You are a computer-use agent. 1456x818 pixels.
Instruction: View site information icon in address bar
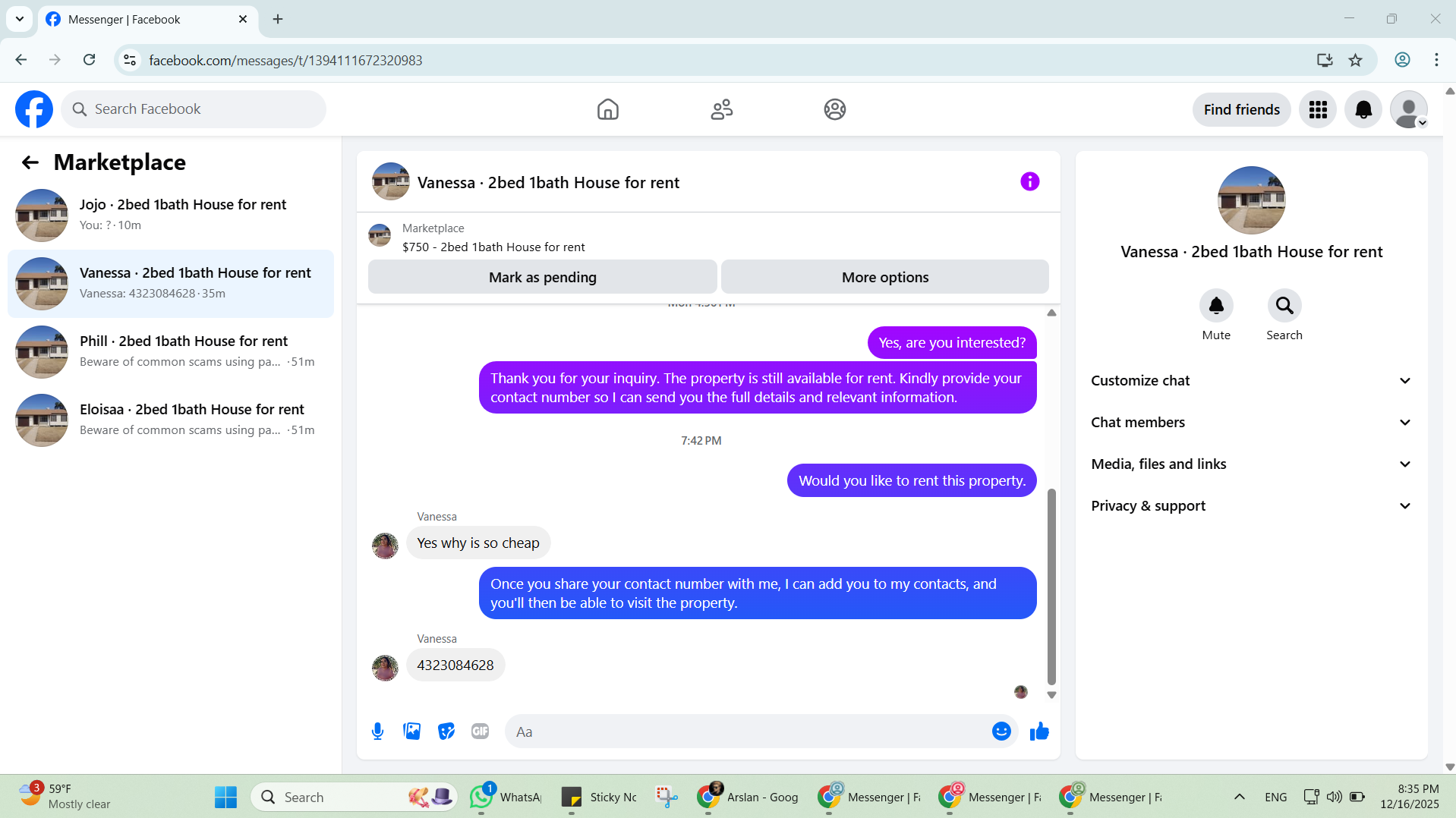(130, 60)
